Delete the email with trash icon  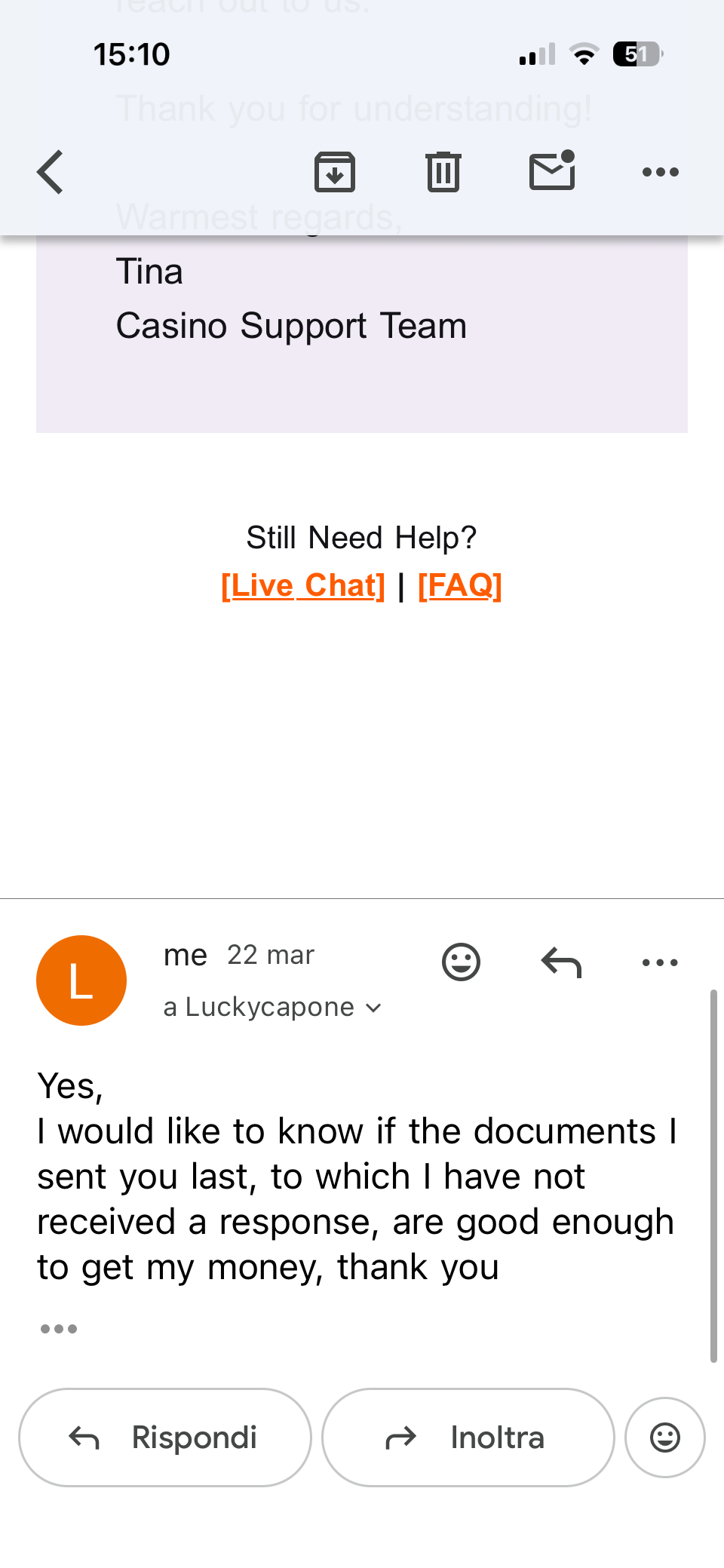click(443, 172)
